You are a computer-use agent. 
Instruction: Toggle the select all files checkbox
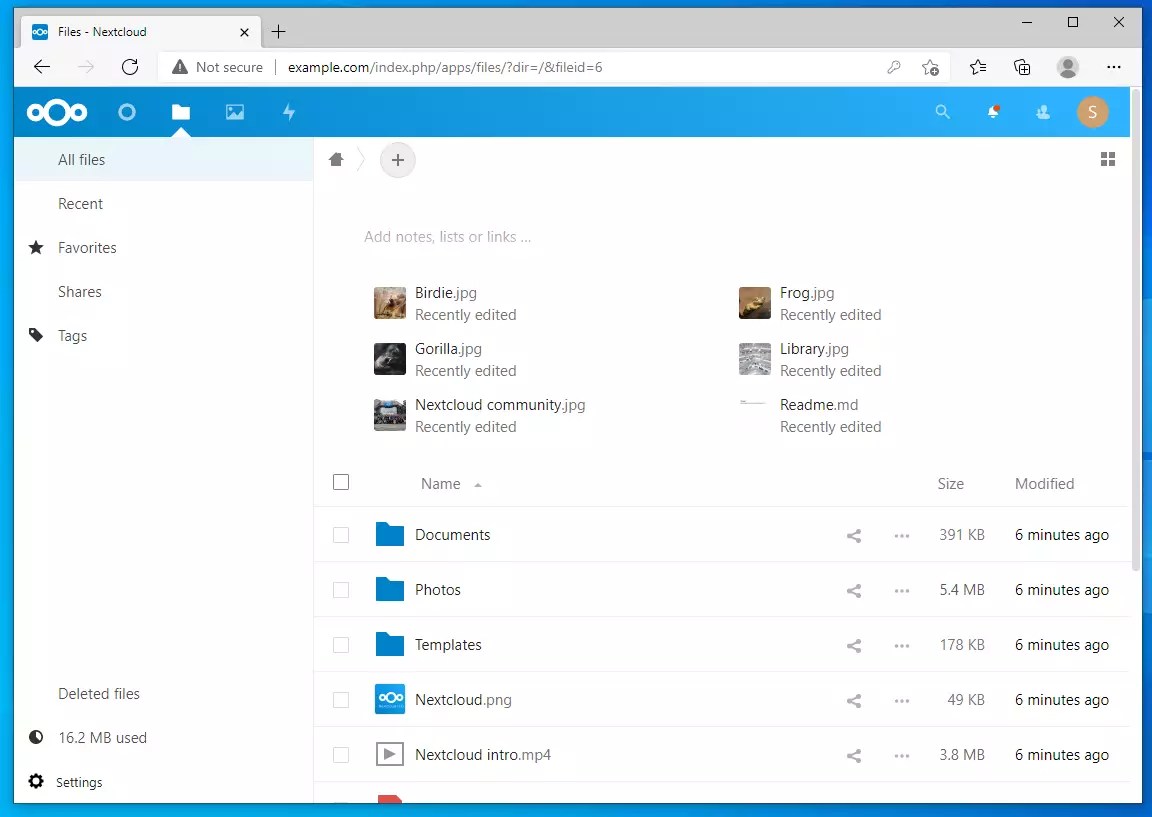tap(341, 482)
